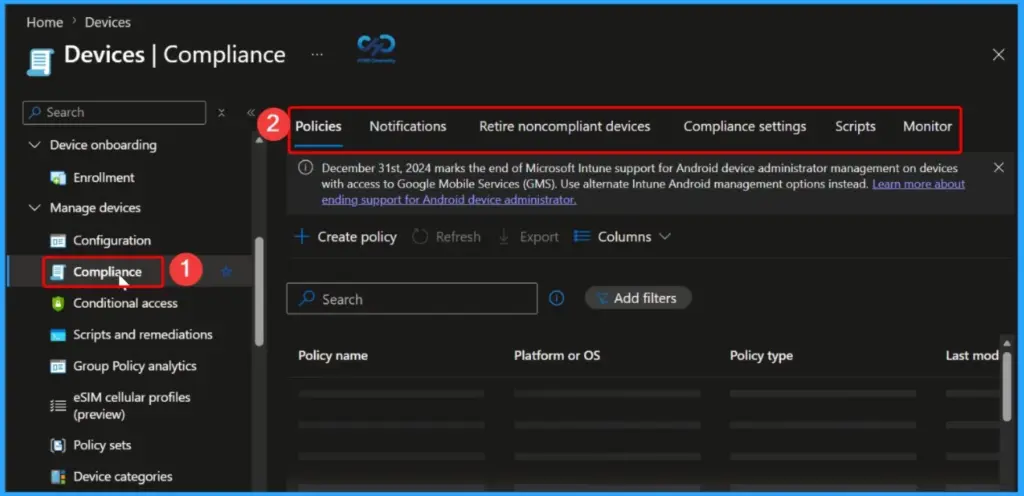Image resolution: width=1024 pixels, height=496 pixels.
Task: Open Policy sets in the sidebar
Action: (102, 445)
